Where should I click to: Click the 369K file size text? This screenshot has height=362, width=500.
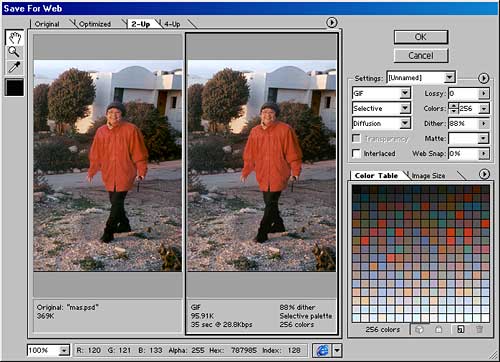point(45,316)
